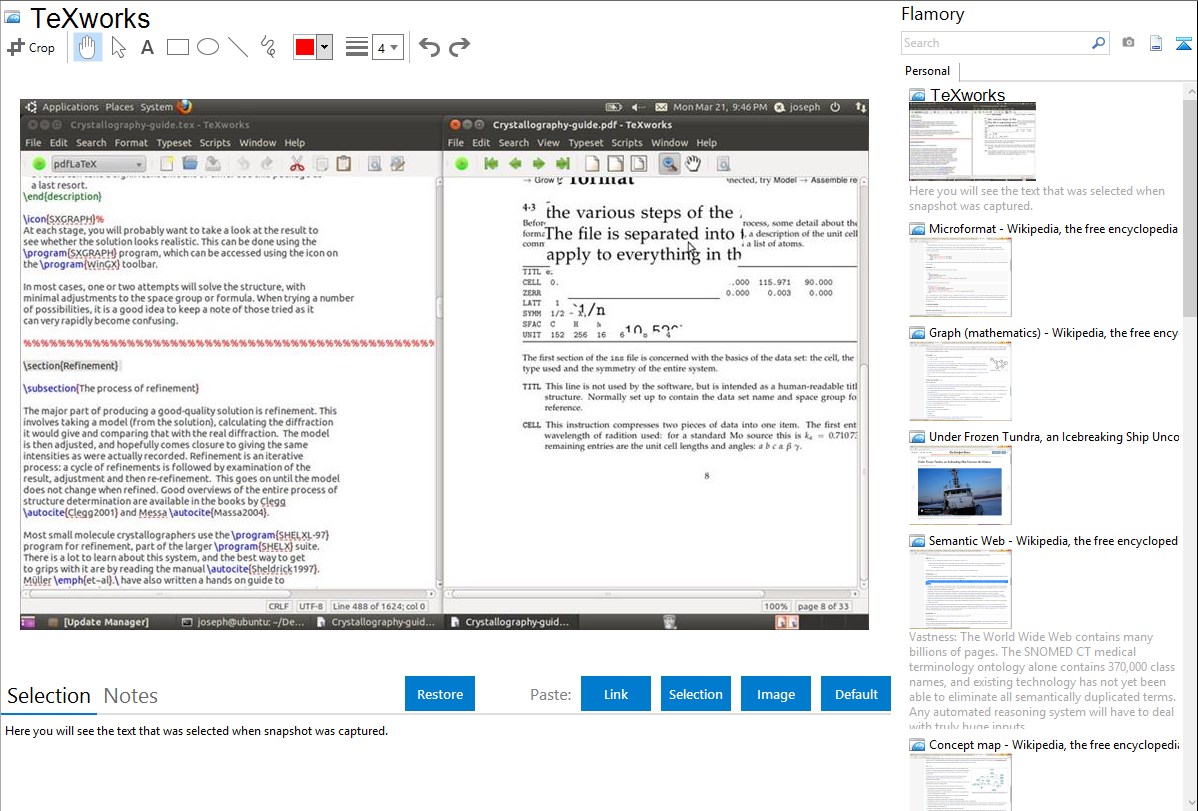This screenshot has height=811, width=1198.
Task: Click the camera capture icon
Action: pyautogui.click(x=1128, y=43)
